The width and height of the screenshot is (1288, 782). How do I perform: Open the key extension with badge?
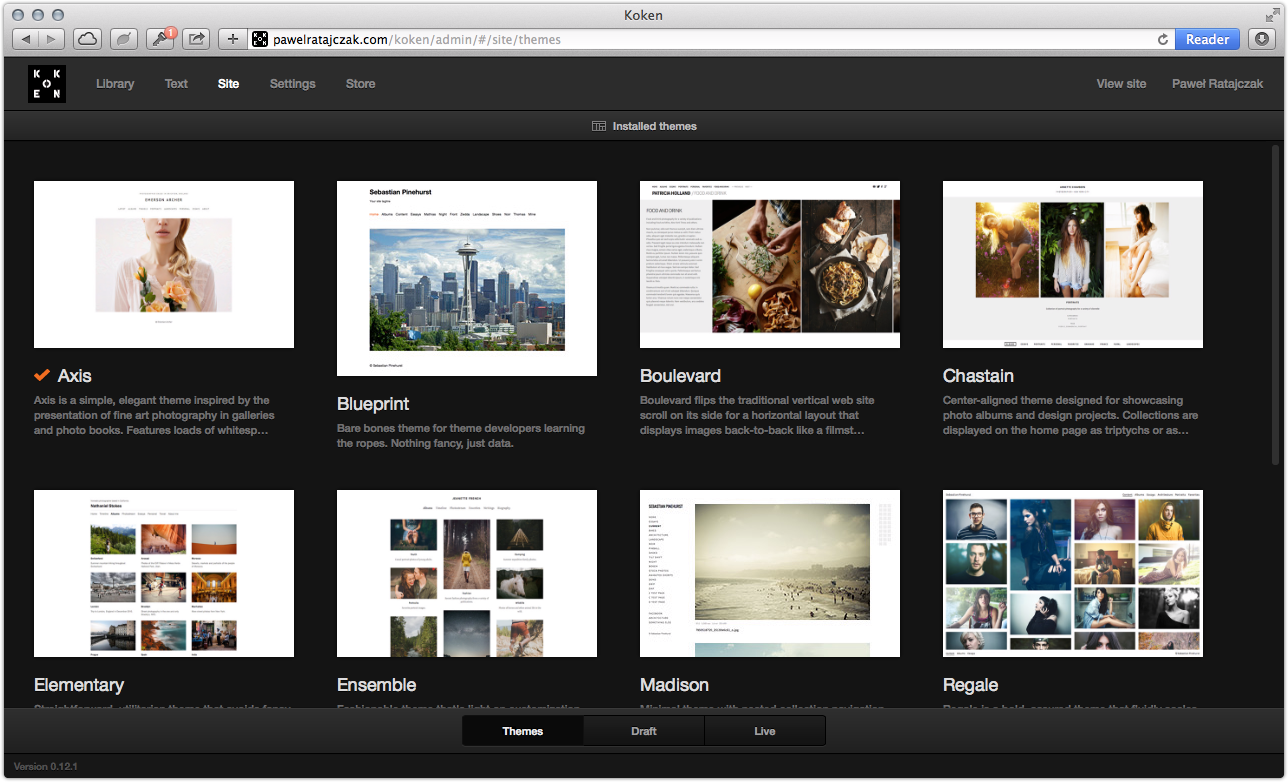[161, 39]
